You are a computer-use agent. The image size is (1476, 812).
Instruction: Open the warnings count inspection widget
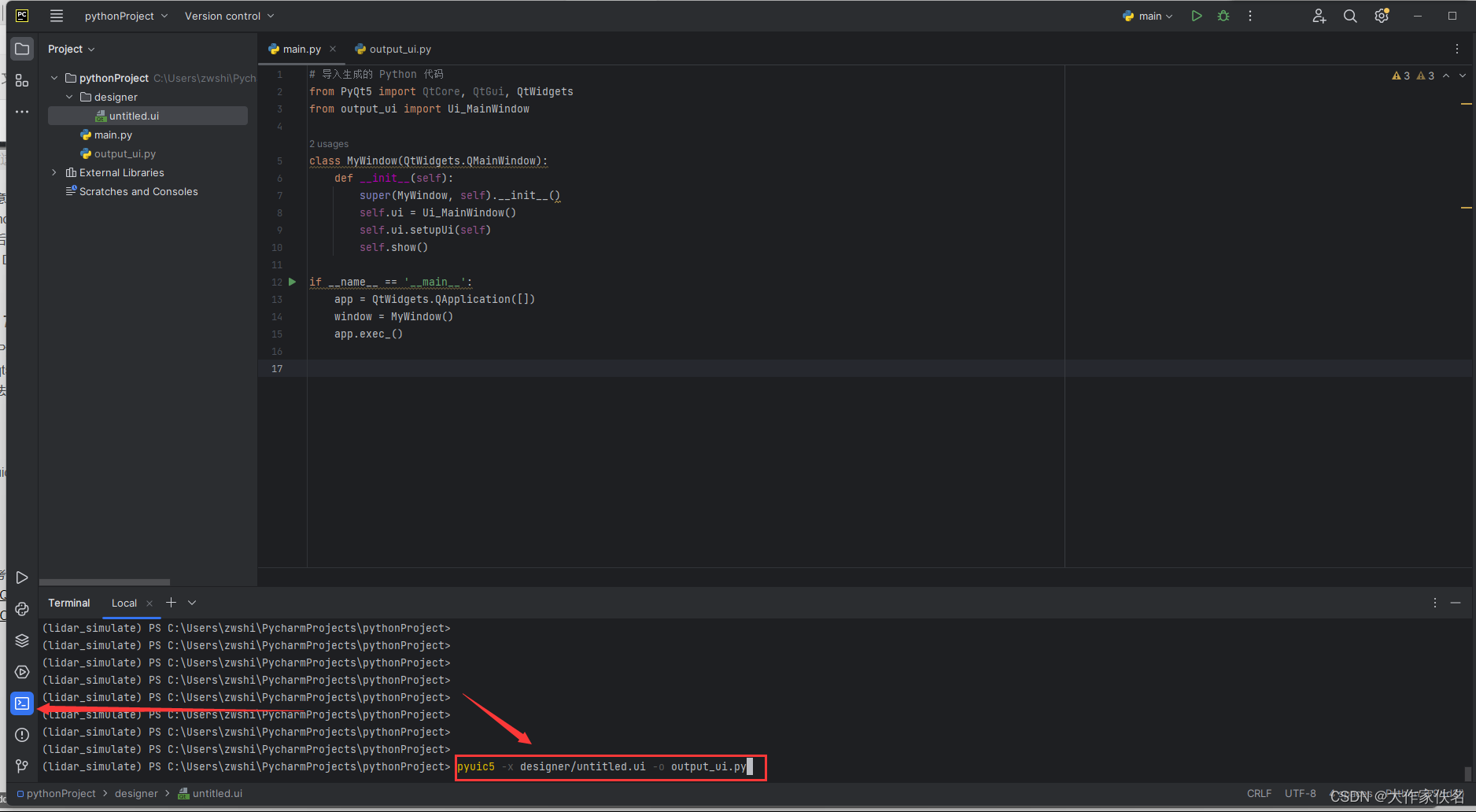pos(1413,76)
